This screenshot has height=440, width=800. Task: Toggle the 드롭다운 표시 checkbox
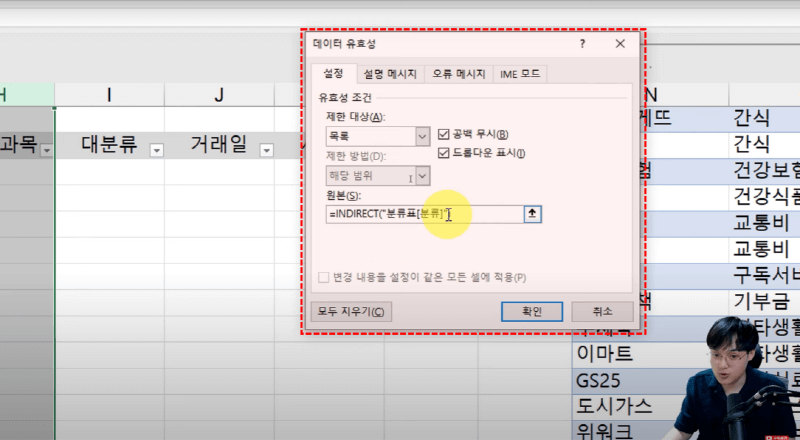[x=443, y=153]
